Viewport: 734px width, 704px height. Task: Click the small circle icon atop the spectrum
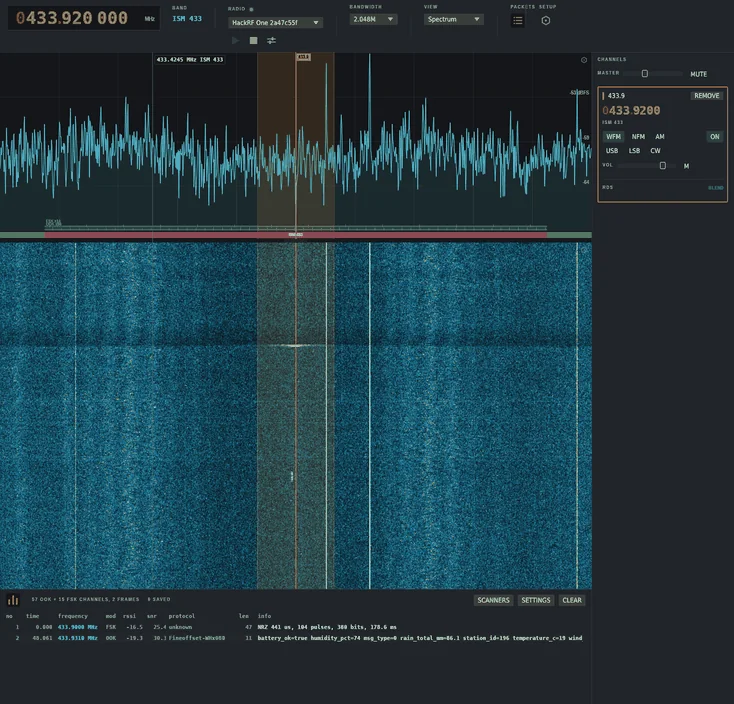point(584,60)
